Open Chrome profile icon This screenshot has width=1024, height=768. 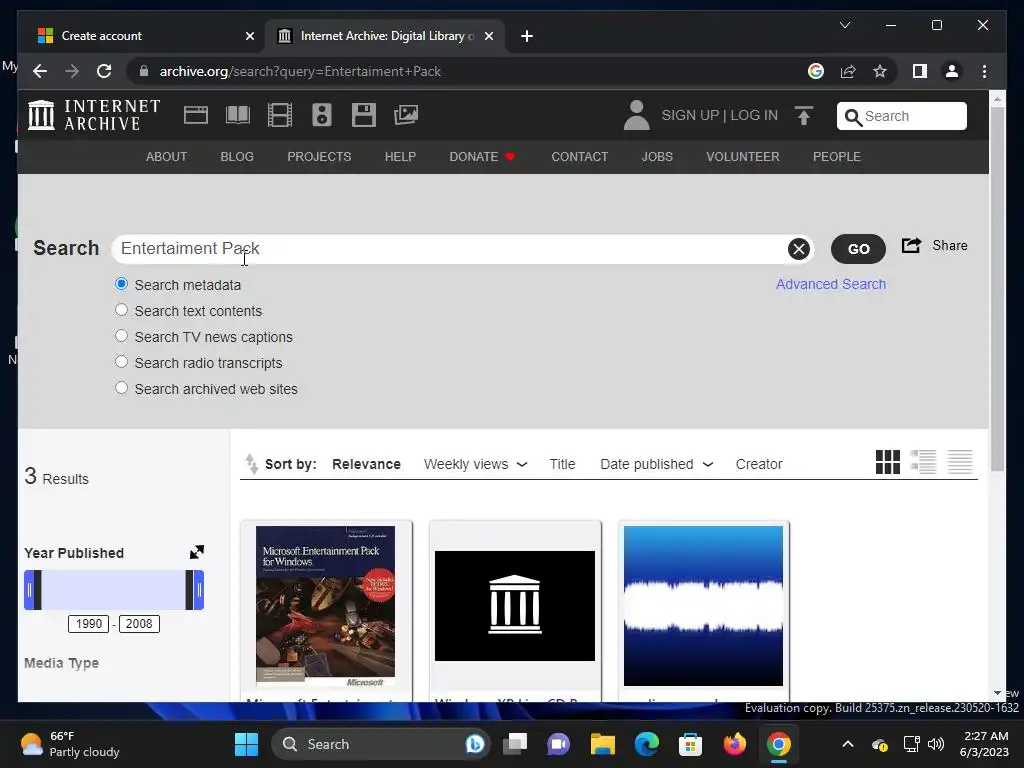(x=952, y=71)
